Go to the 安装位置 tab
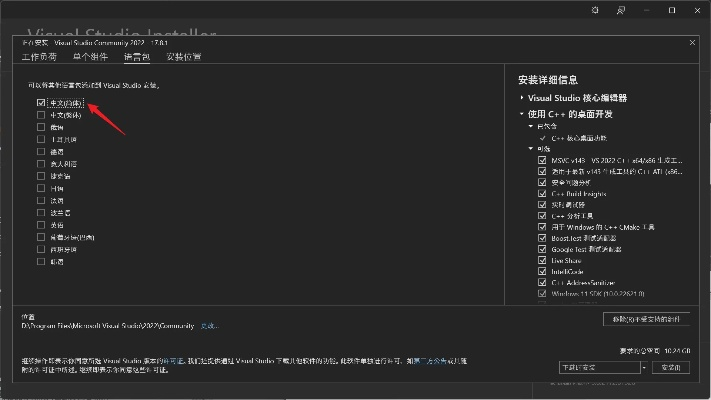The height and width of the screenshot is (400, 711). pos(184,57)
